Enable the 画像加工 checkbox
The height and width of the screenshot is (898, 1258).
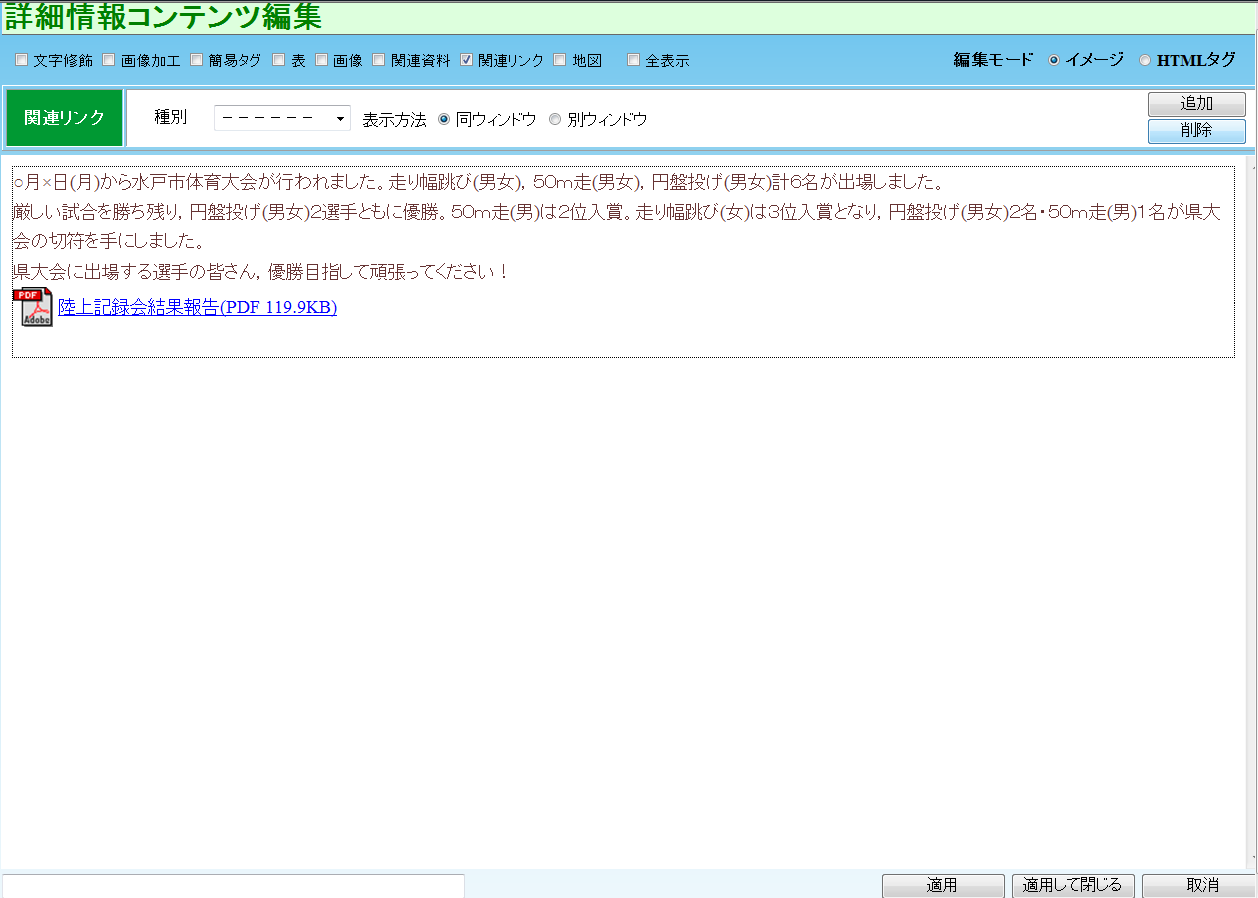point(109,60)
